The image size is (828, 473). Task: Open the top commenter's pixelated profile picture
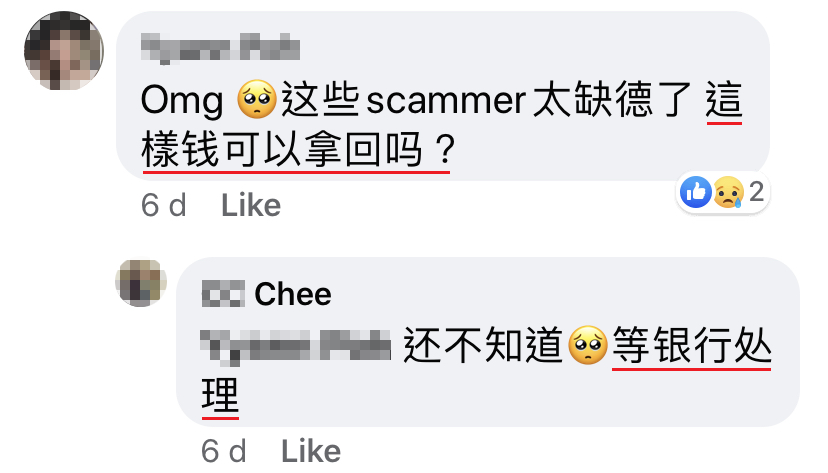click(64, 51)
